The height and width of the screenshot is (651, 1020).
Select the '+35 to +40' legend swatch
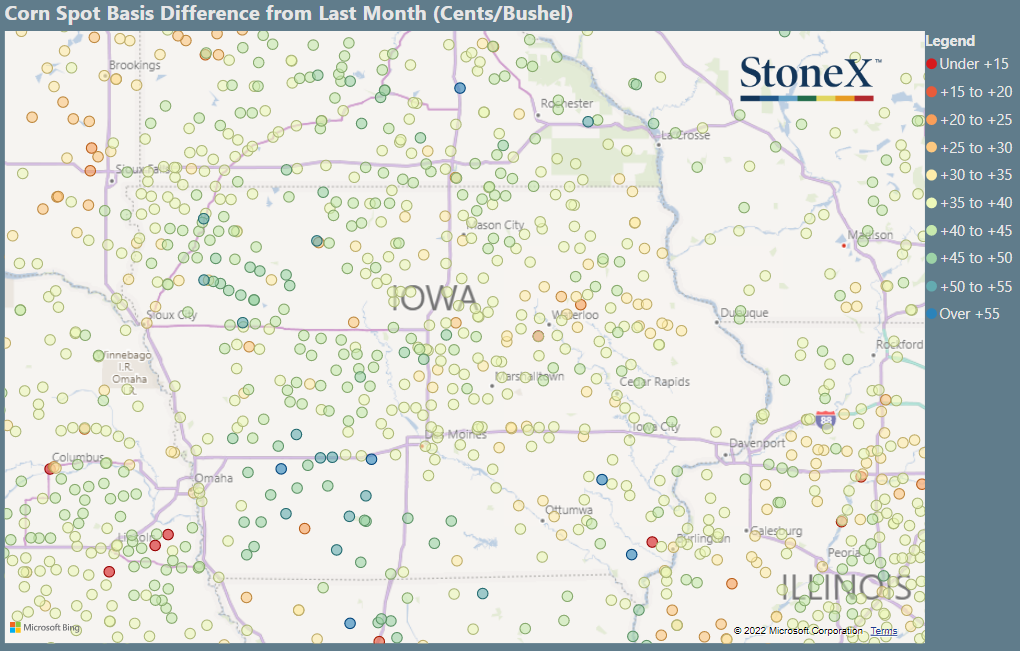pyautogui.click(x=931, y=203)
